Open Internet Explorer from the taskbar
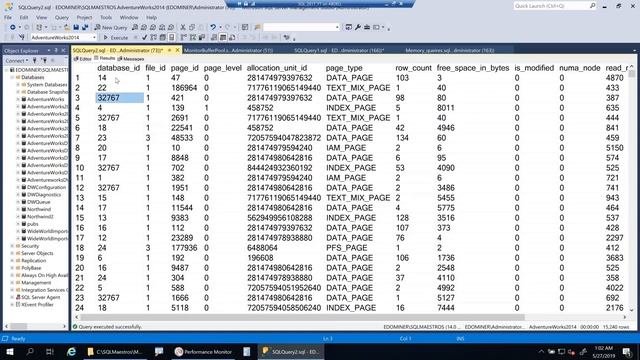640x360 pixels. tap(71, 351)
